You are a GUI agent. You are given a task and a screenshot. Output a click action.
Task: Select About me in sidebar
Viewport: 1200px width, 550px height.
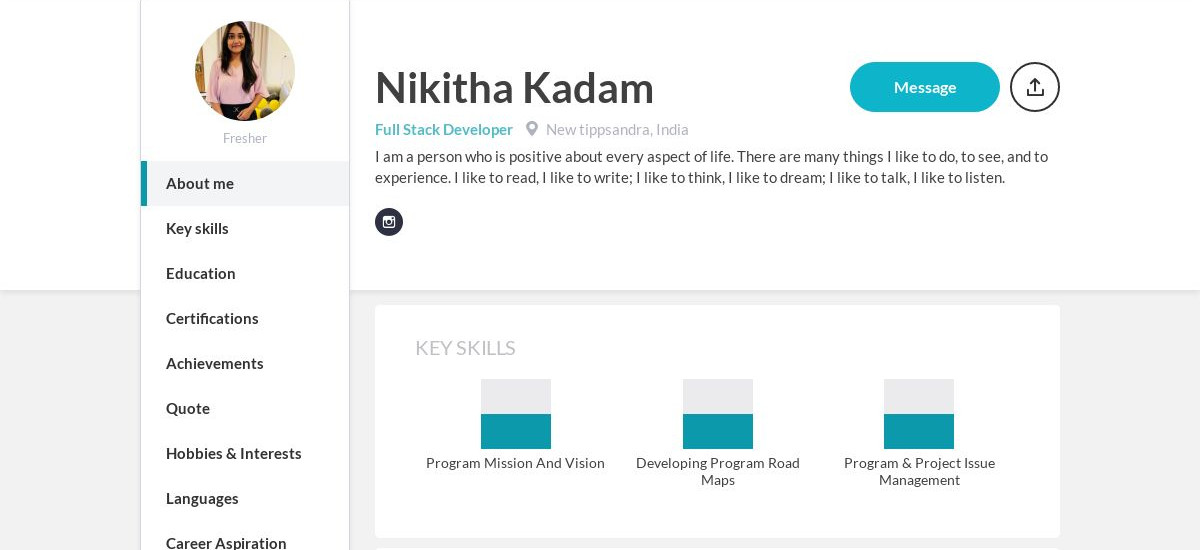coord(245,183)
